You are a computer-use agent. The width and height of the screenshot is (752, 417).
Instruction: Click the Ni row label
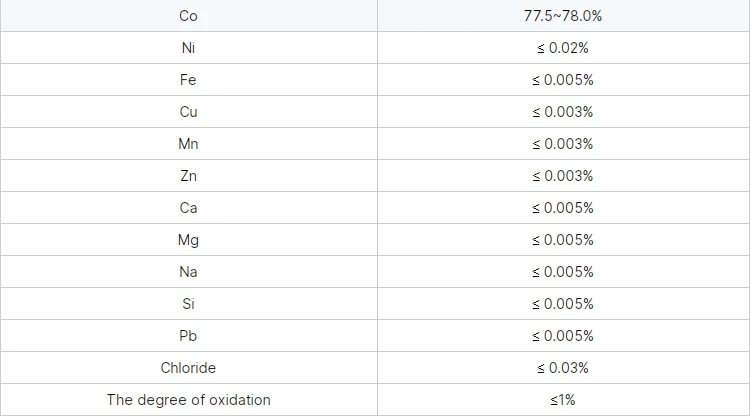pyautogui.click(x=188, y=48)
